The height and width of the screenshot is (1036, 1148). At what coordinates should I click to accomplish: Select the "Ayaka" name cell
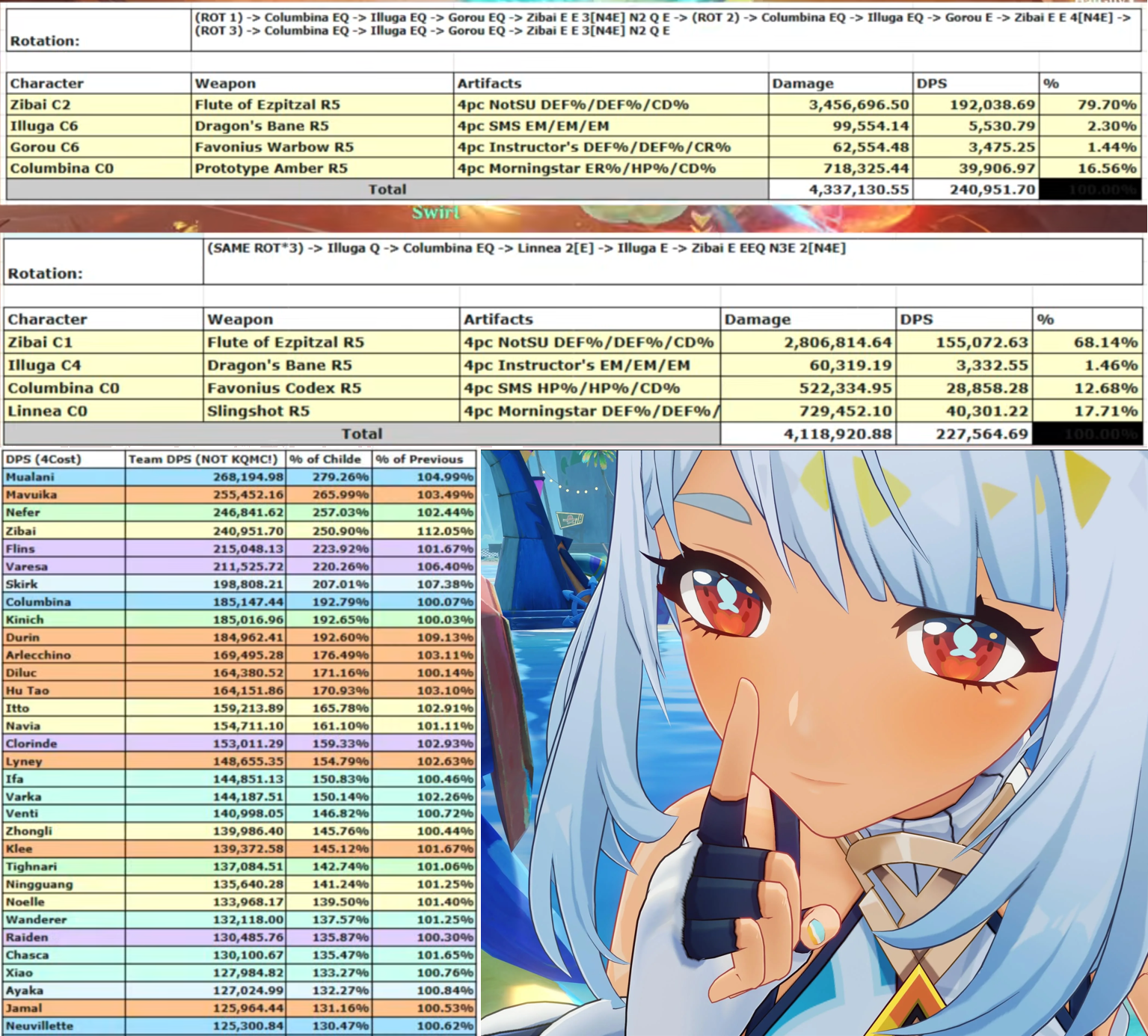(64, 990)
